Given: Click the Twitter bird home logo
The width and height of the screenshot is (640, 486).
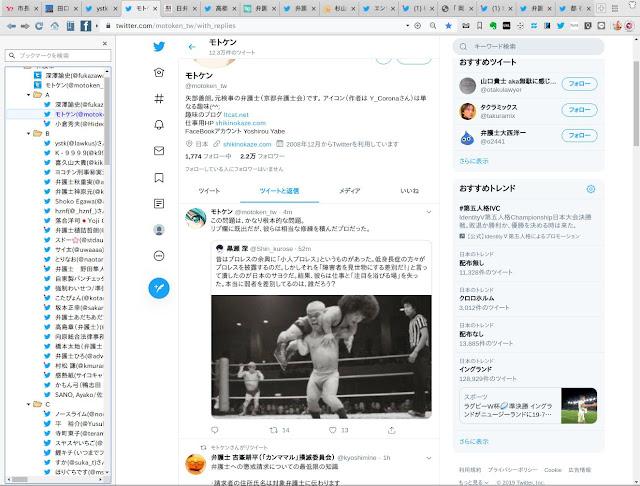Looking at the screenshot, I should click(159, 47).
